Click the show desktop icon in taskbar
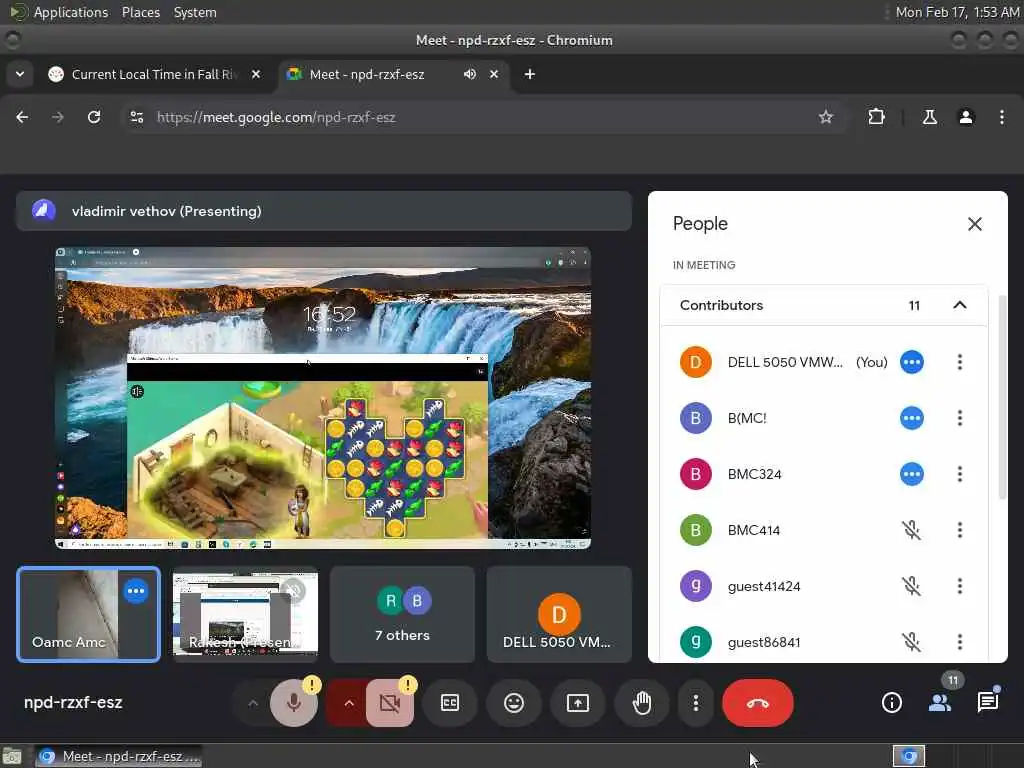 point(12,756)
